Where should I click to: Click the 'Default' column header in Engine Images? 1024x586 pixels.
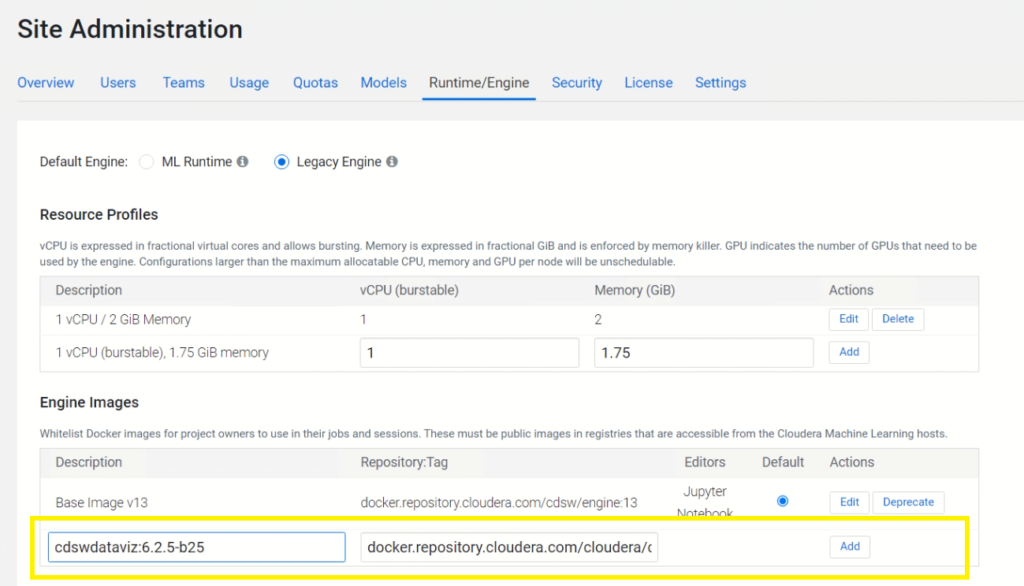782,462
